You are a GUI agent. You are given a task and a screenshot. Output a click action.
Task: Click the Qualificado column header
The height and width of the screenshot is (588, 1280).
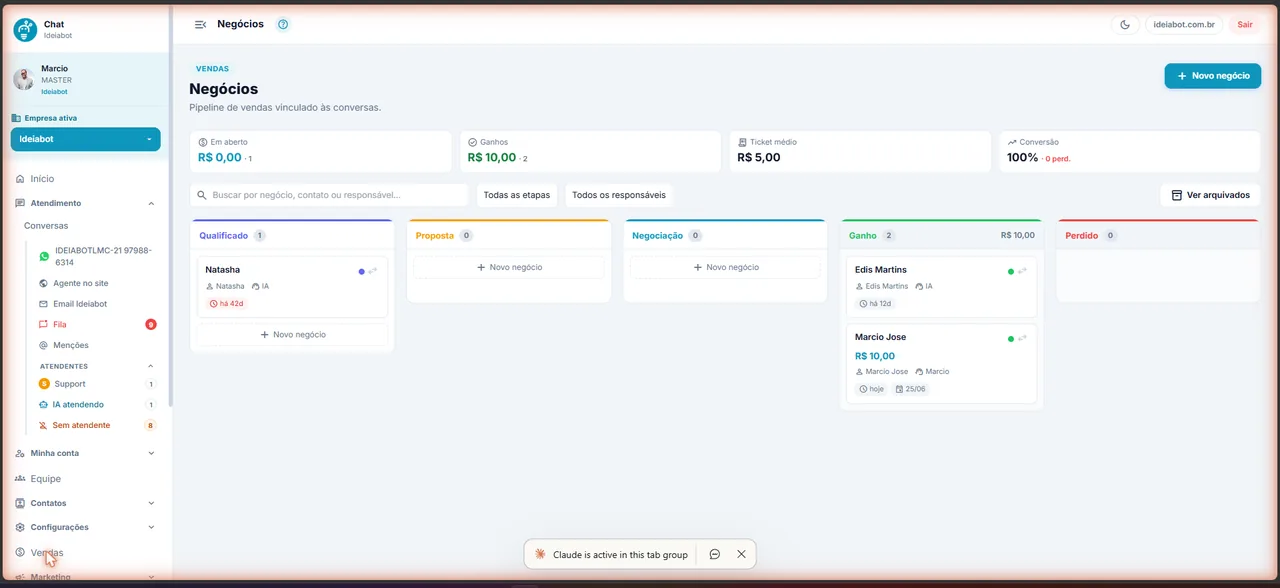(x=292, y=236)
